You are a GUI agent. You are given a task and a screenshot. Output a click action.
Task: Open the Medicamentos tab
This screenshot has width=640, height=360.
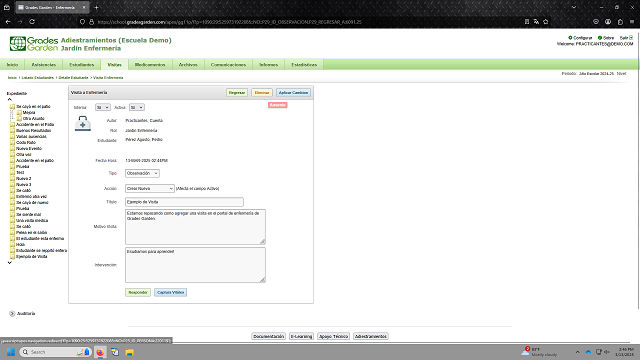click(150, 64)
